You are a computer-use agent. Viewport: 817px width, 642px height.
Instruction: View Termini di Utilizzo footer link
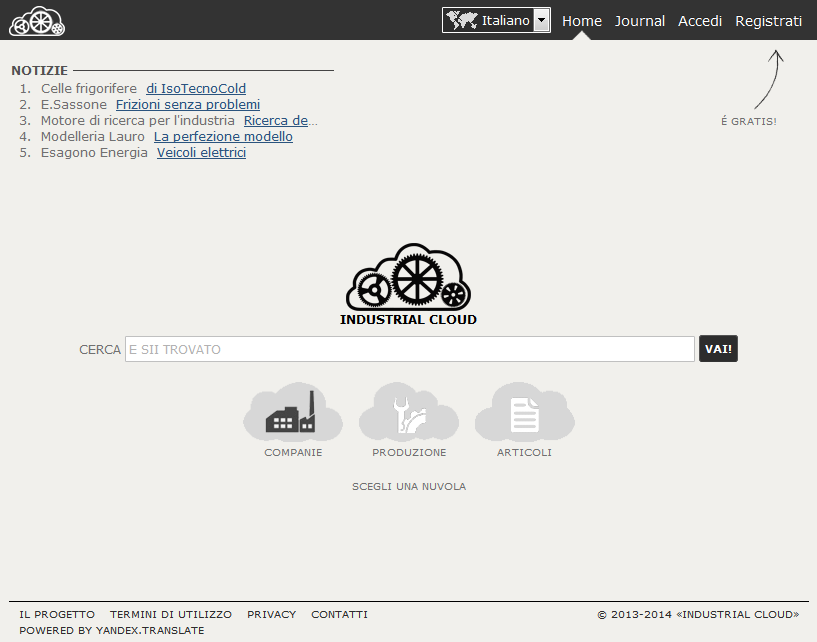(171, 614)
